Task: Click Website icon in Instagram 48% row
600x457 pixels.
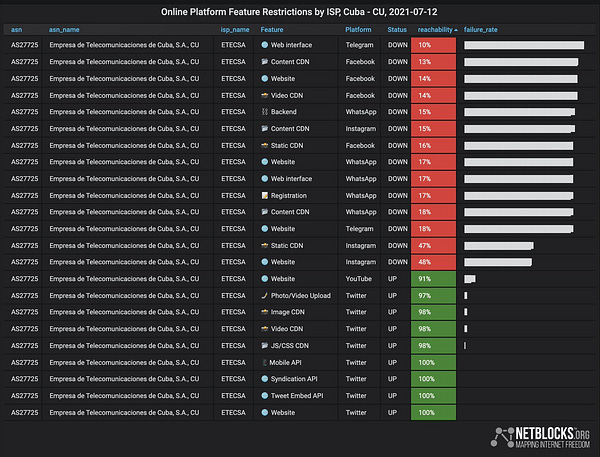Action: point(264,262)
